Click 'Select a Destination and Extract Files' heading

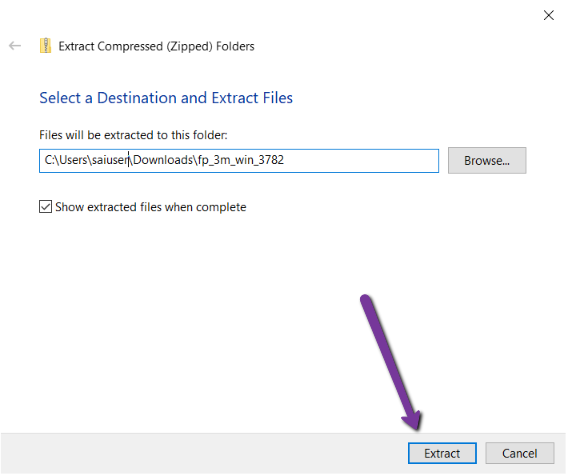point(166,98)
